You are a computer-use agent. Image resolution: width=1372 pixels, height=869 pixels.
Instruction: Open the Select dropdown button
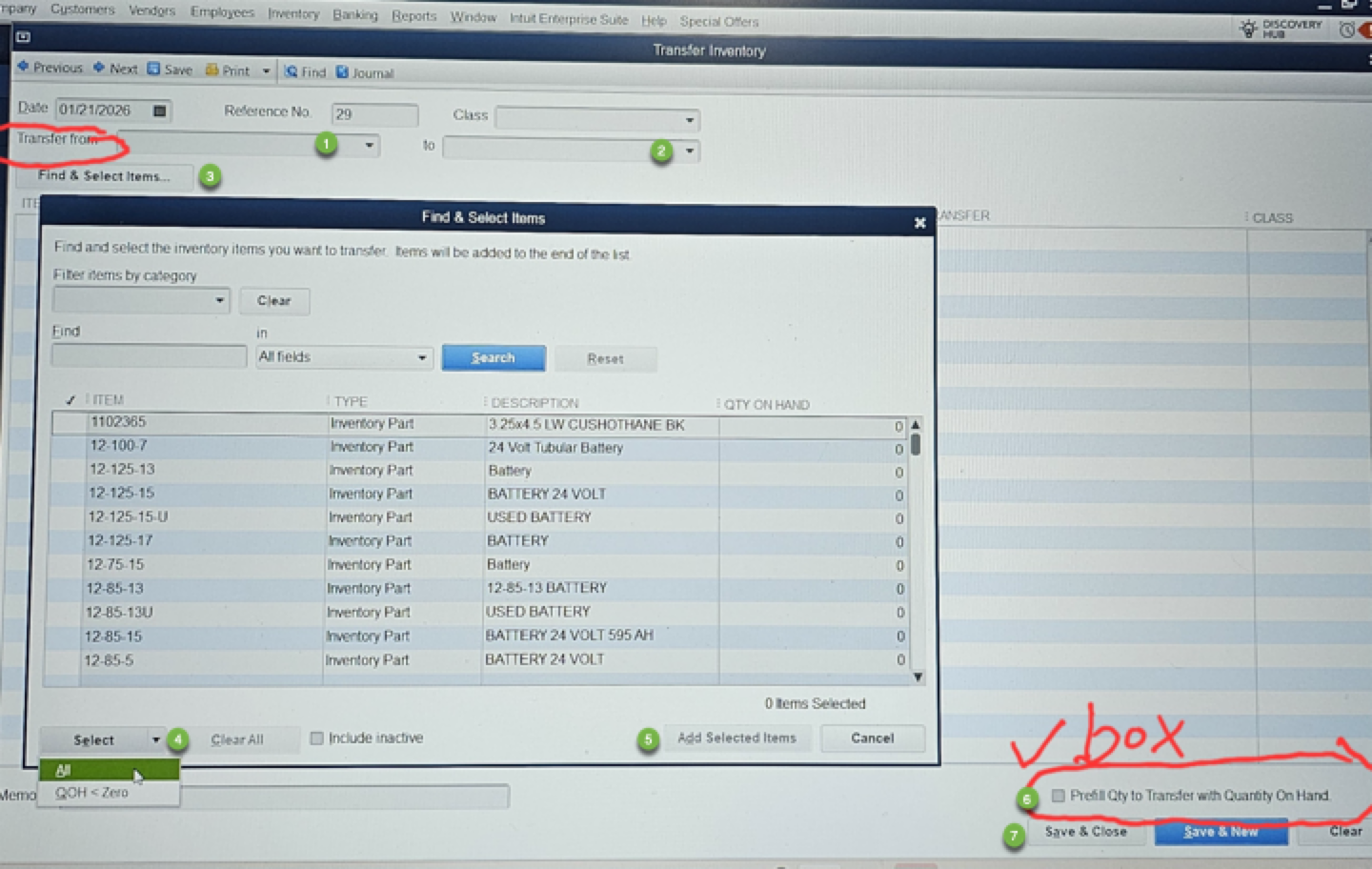click(x=103, y=740)
